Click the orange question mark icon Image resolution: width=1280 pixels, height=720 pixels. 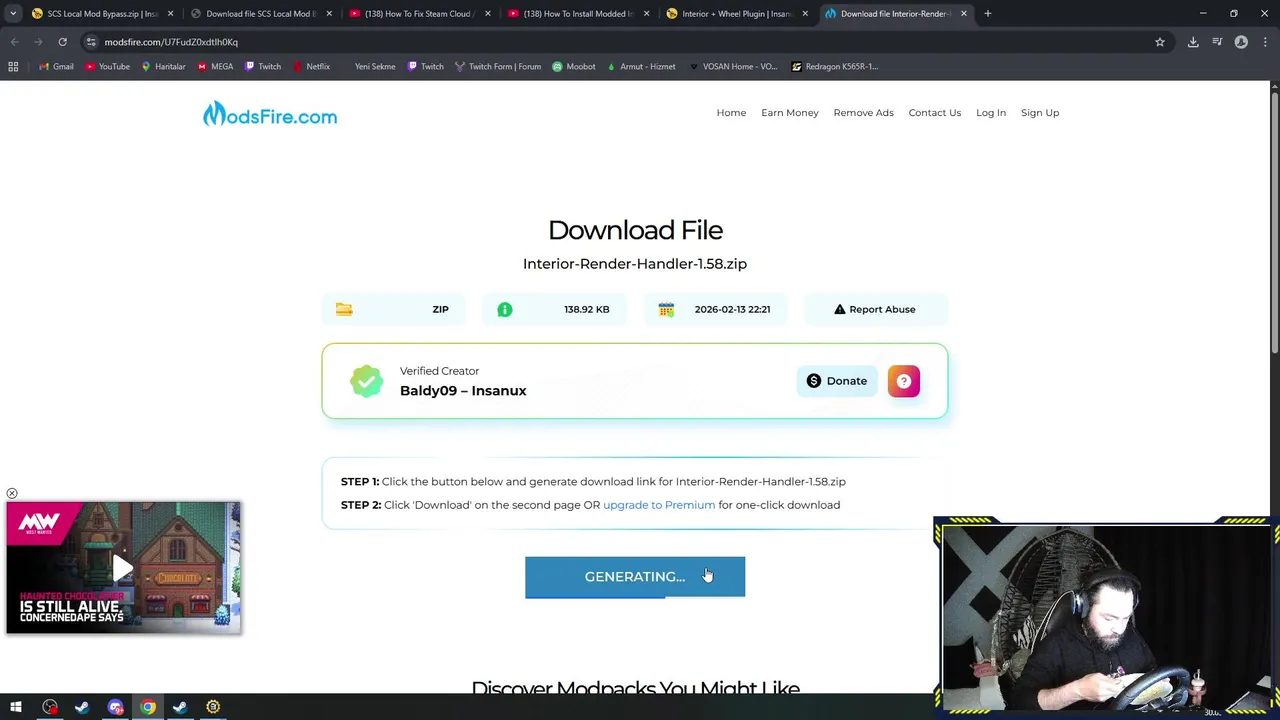point(903,381)
